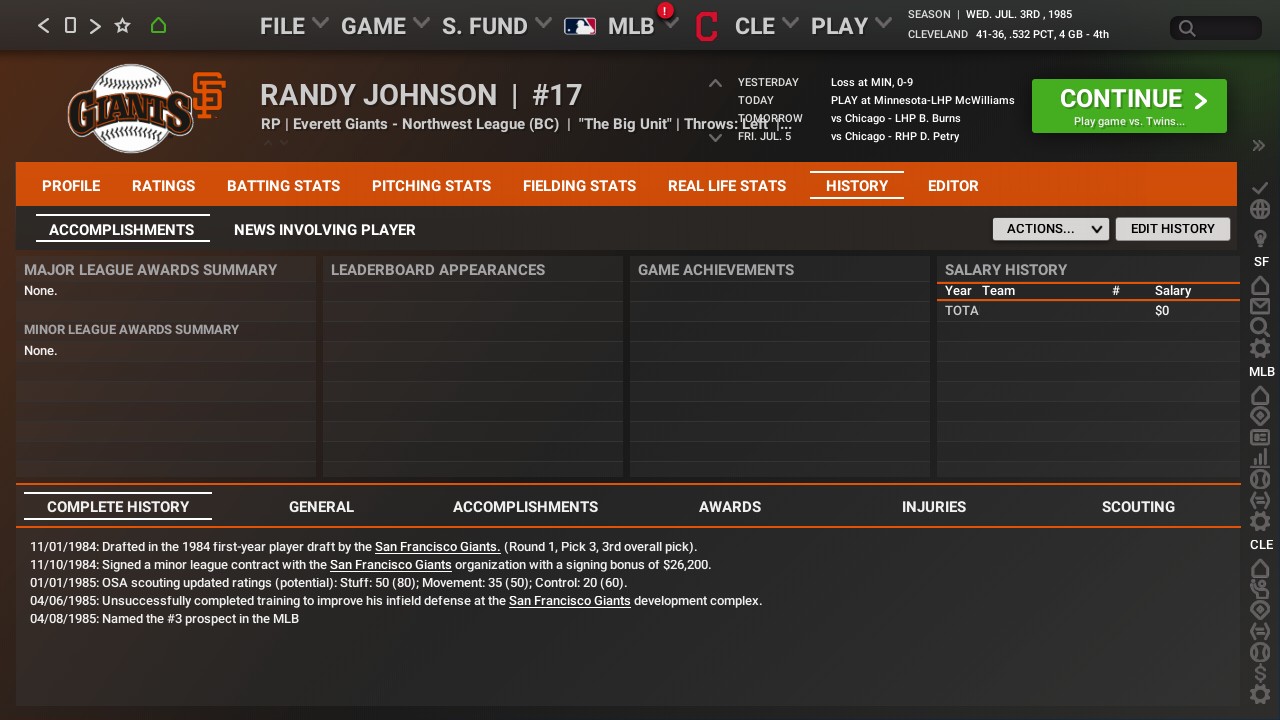Click the green home icon in top bar
The height and width of the screenshot is (720, 1280).
pyautogui.click(x=158, y=26)
